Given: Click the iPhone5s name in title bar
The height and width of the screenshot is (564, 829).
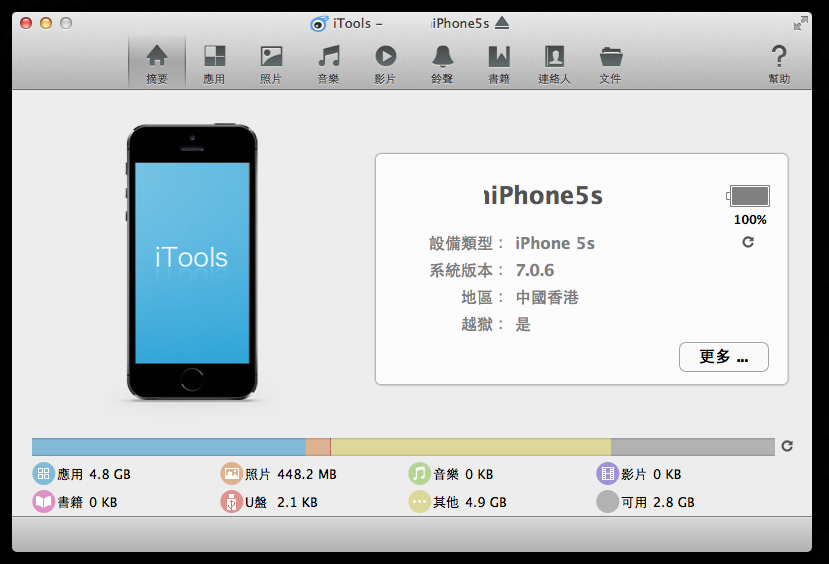Looking at the screenshot, I should coord(460,23).
